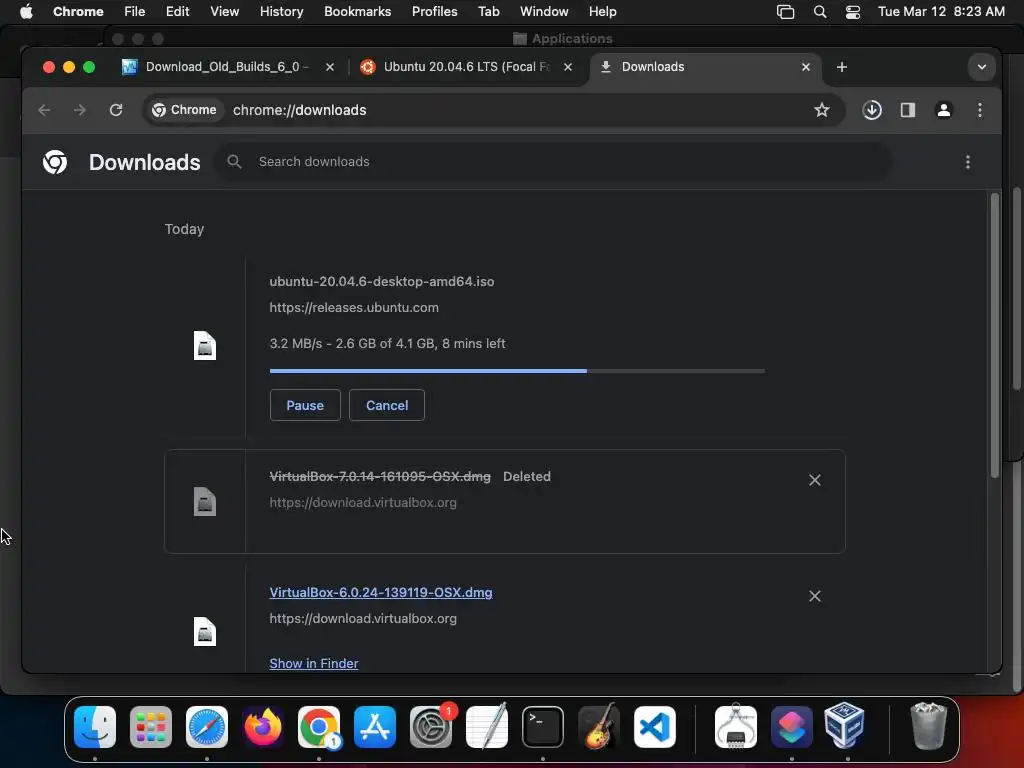Open System Information from the Dock
1024x768 pixels.
(736, 726)
